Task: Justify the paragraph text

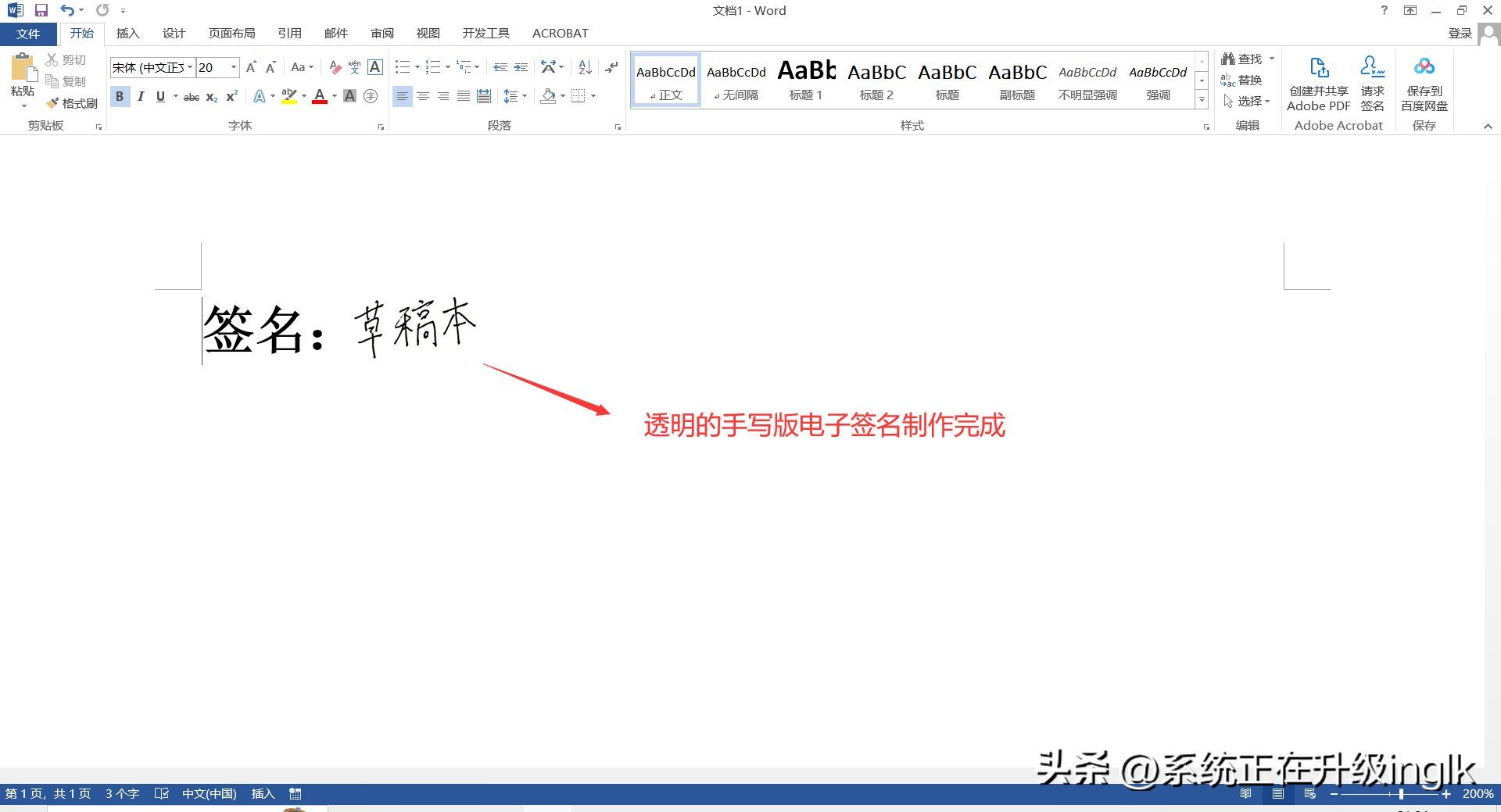Action: coord(464,96)
